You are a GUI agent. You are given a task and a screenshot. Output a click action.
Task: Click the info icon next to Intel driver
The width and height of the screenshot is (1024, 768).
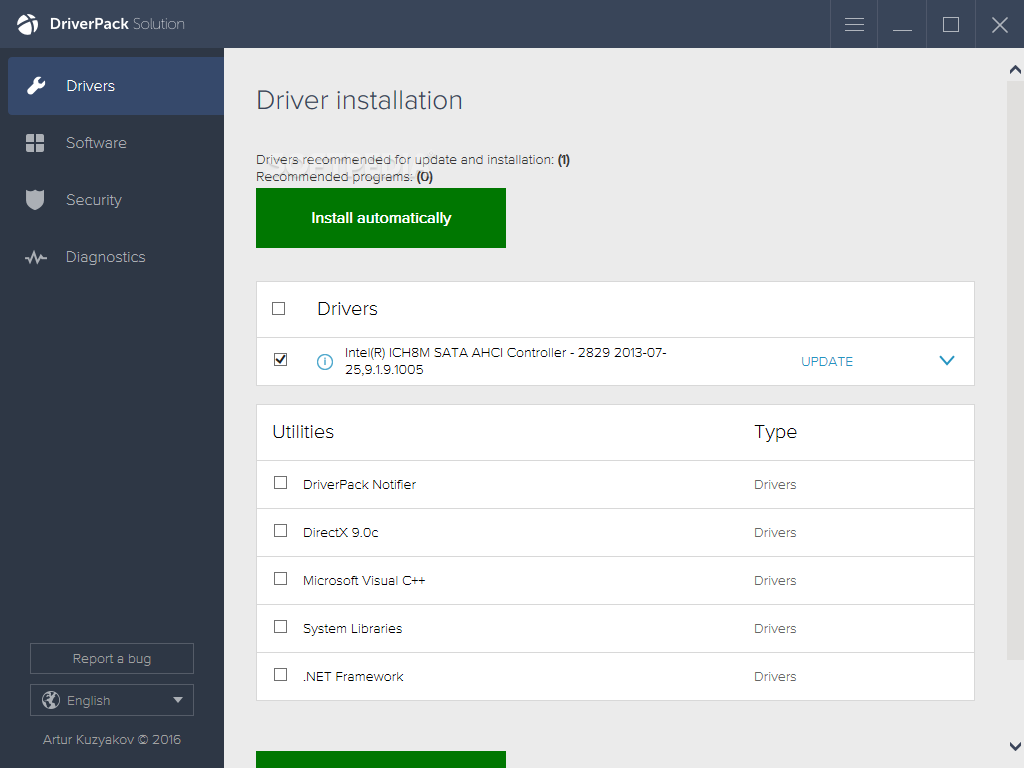[x=324, y=361]
